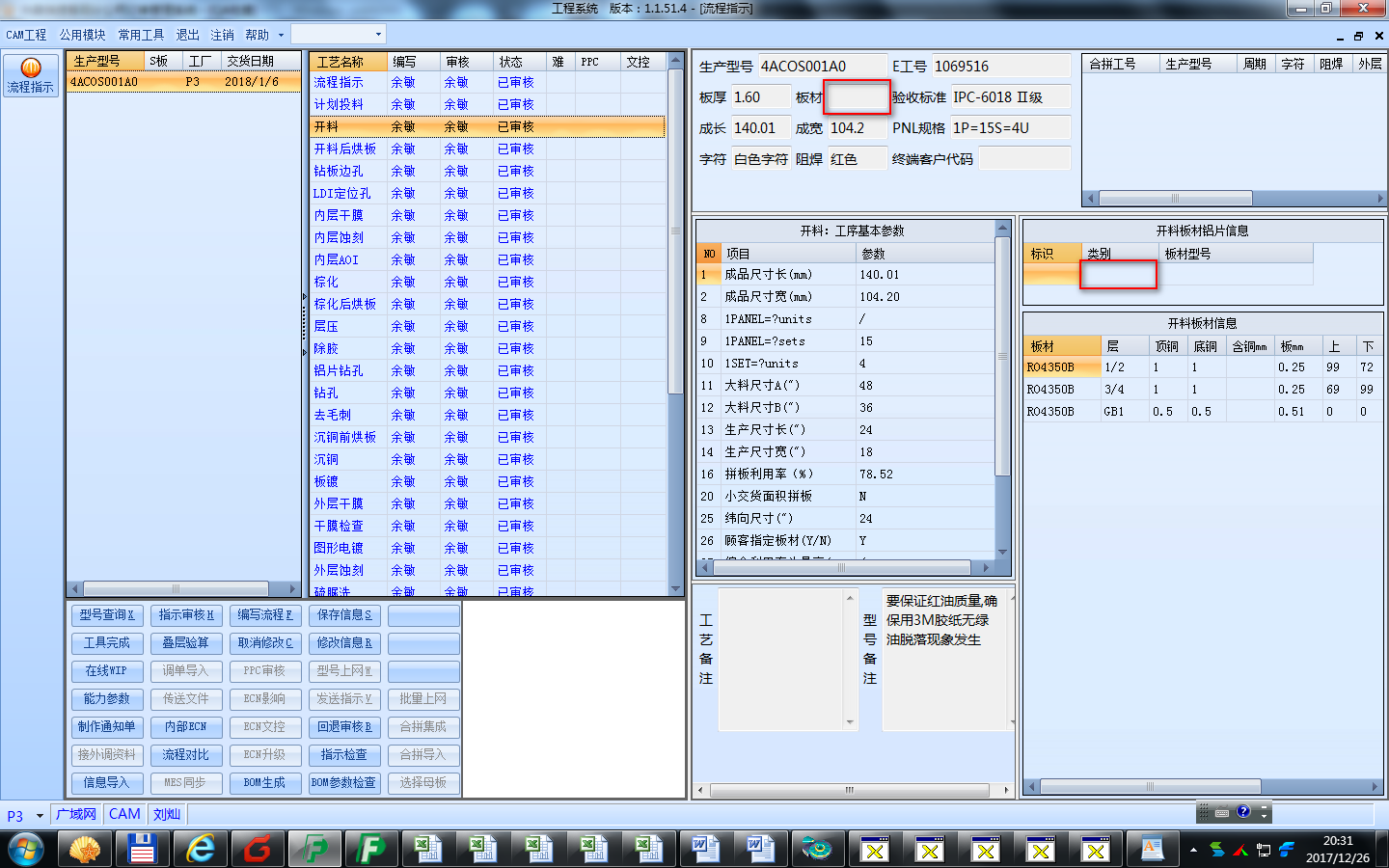The width and height of the screenshot is (1389, 868).
Task: Click the empty 板材 input field
Action: [x=857, y=97]
